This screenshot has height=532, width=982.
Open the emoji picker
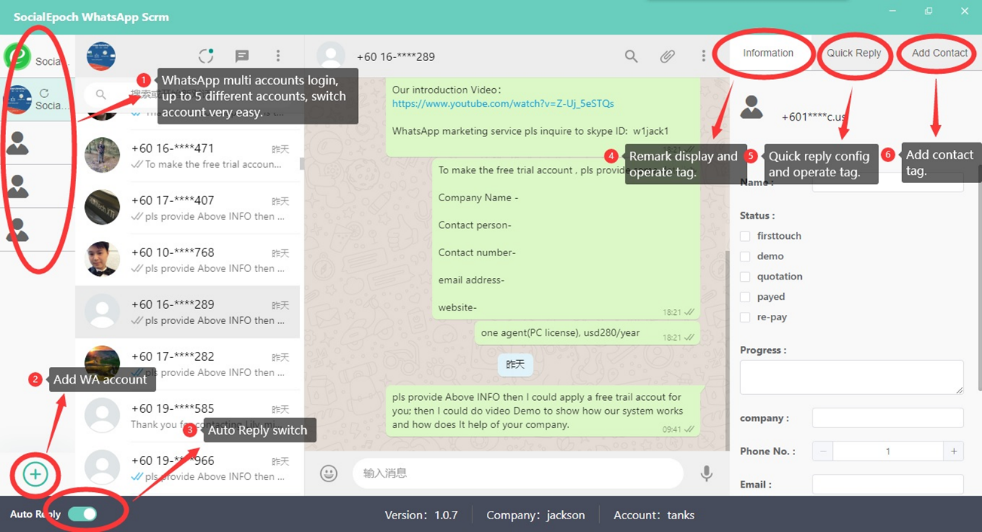pyautogui.click(x=329, y=473)
